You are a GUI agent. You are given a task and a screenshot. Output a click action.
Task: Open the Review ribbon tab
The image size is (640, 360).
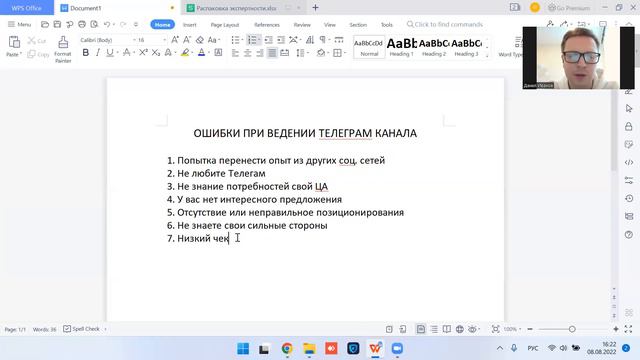[x=302, y=25]
